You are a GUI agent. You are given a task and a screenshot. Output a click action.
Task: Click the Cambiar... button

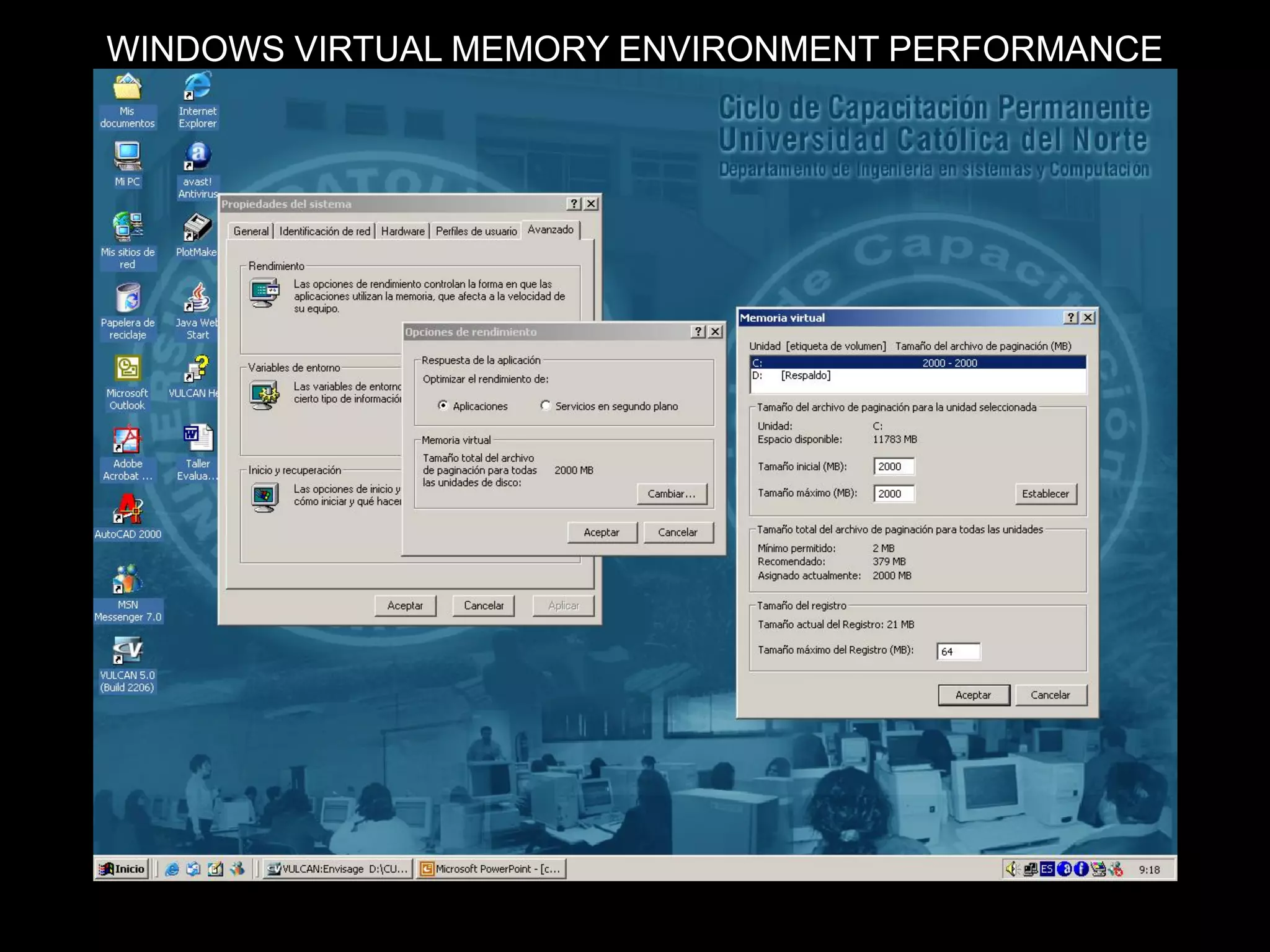coord(672,494)
